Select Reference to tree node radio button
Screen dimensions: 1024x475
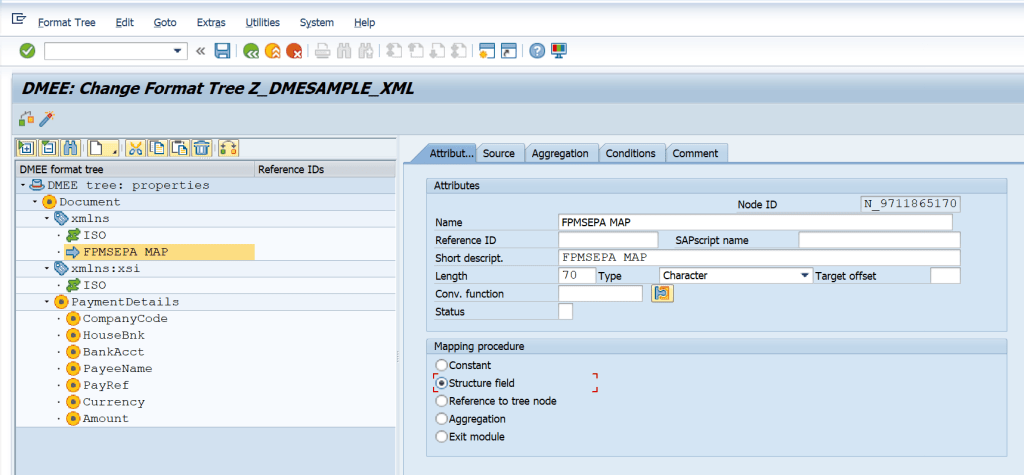[442, 401]
